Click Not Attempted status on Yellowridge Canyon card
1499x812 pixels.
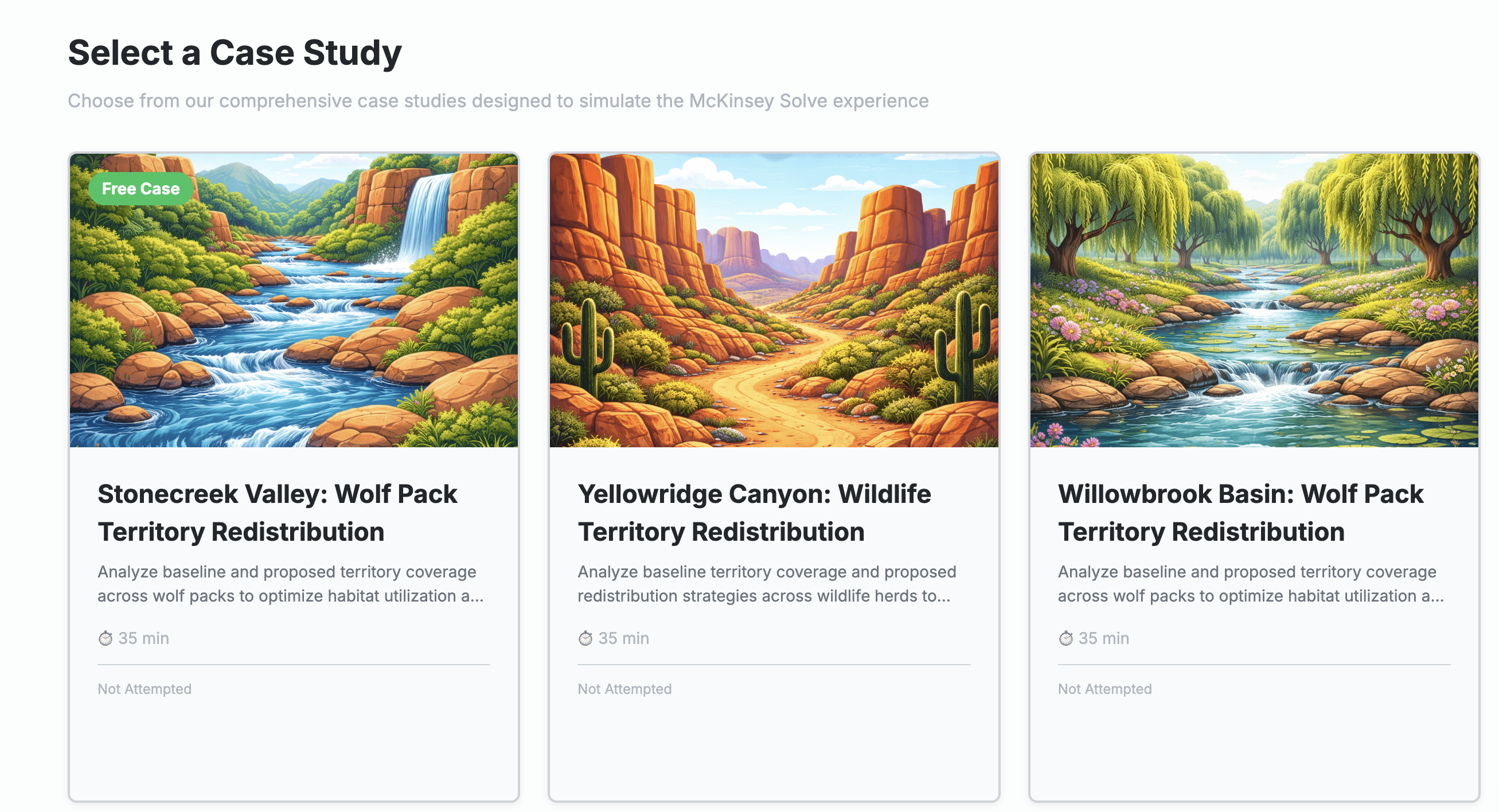(624, 689)
